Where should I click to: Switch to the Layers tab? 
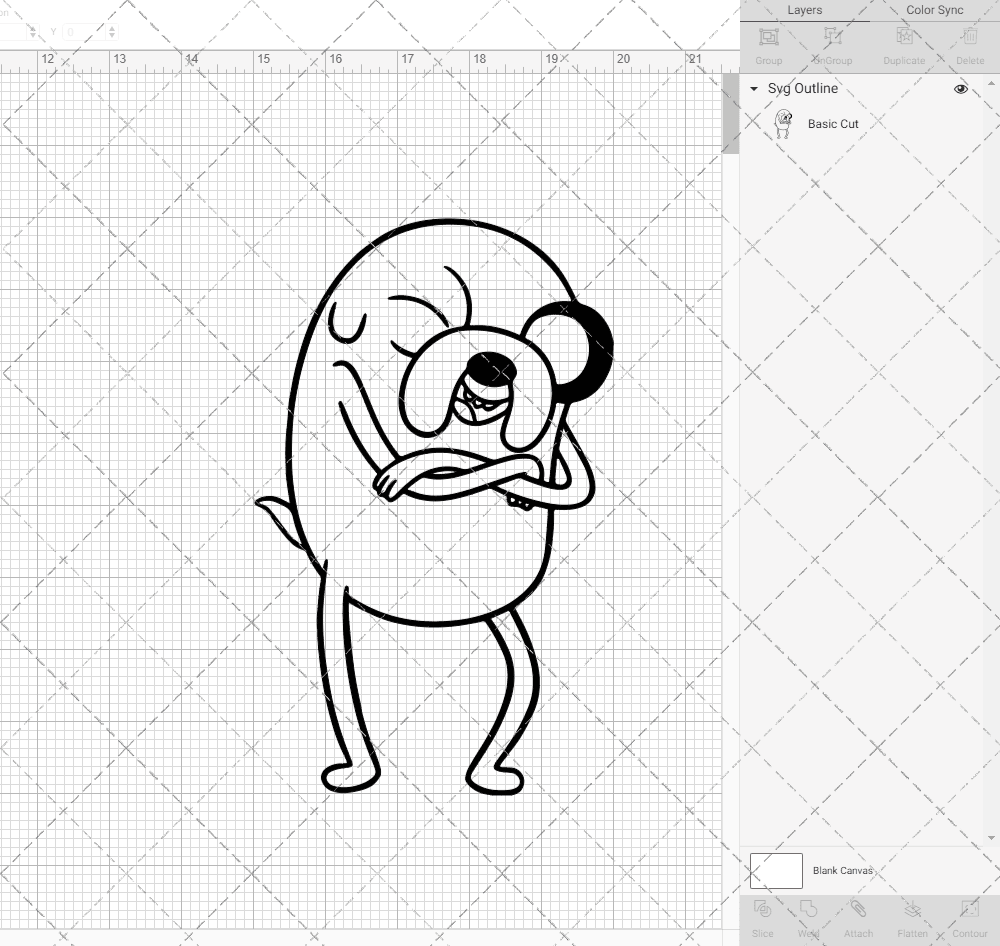click(x=804, y=10)
